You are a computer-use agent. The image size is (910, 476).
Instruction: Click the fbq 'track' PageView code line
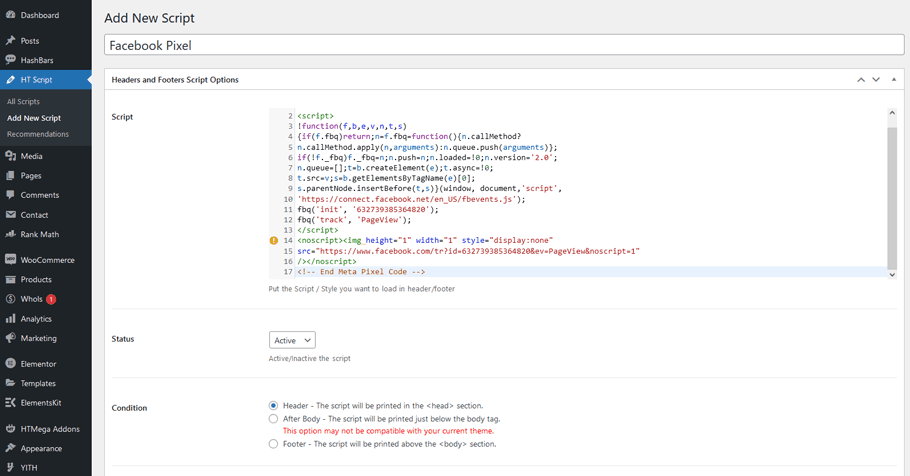point(354,220)
